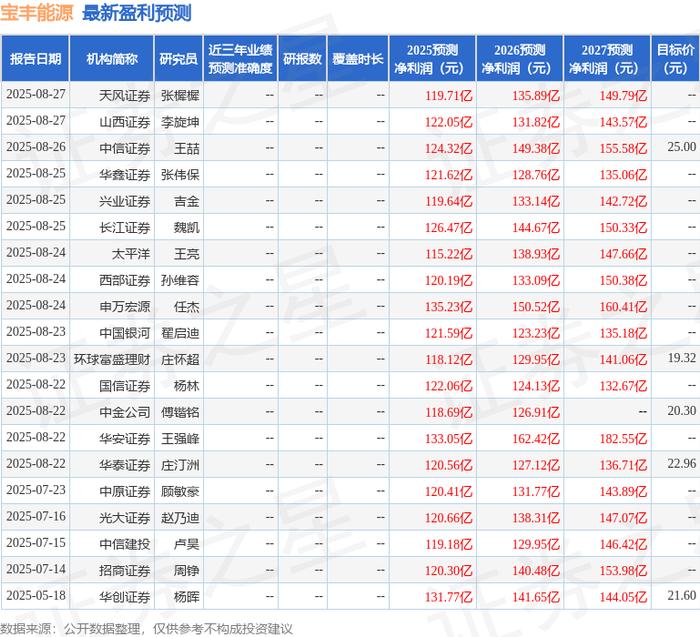Click the 22.96 target price
700x637 pixels.
pos(682,464)
